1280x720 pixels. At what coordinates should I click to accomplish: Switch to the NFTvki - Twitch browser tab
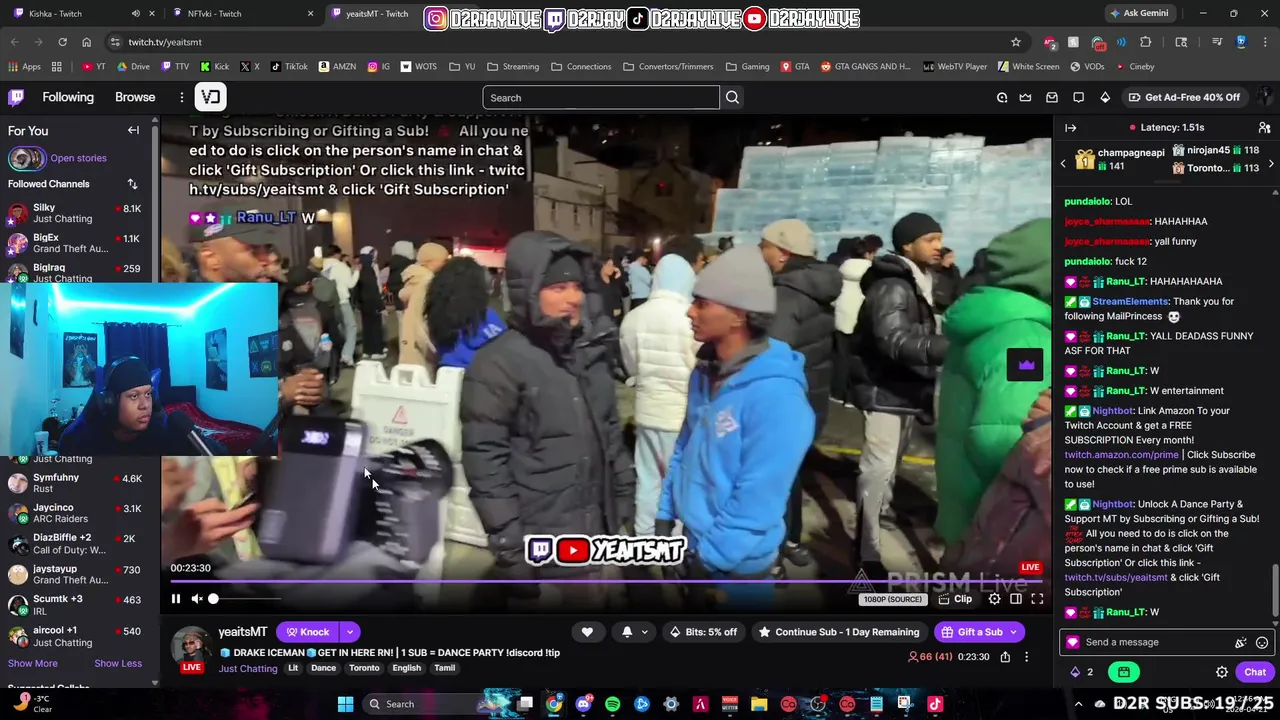coord(240,13)
